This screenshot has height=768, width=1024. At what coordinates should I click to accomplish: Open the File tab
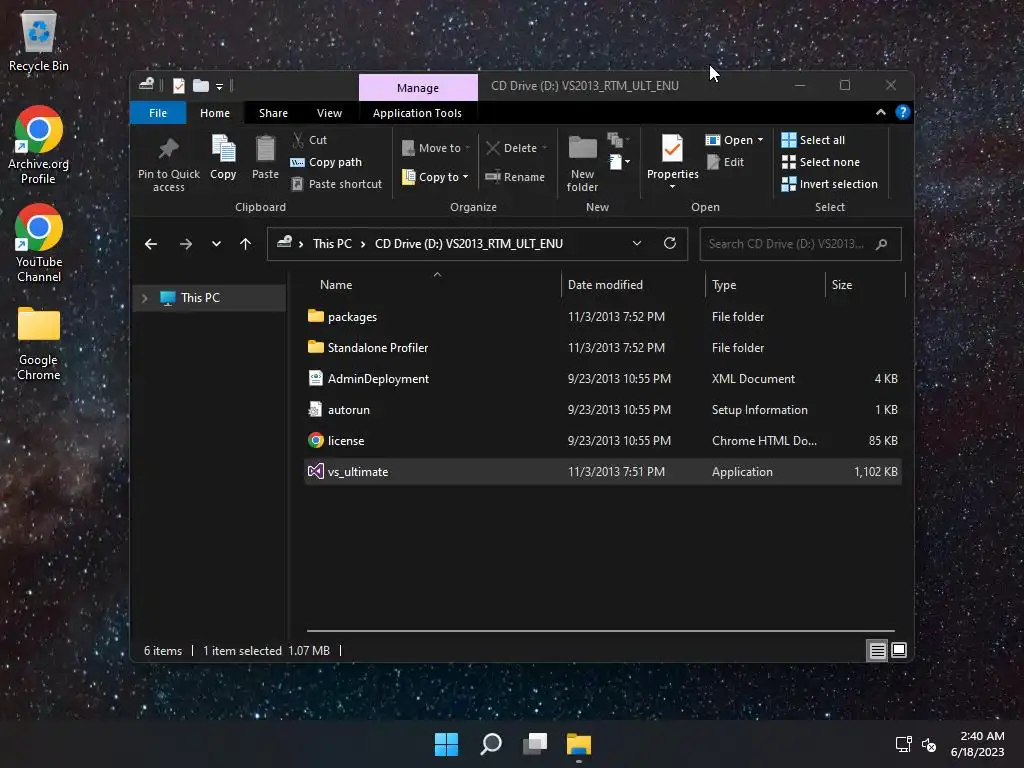click(x=158, y=113)
